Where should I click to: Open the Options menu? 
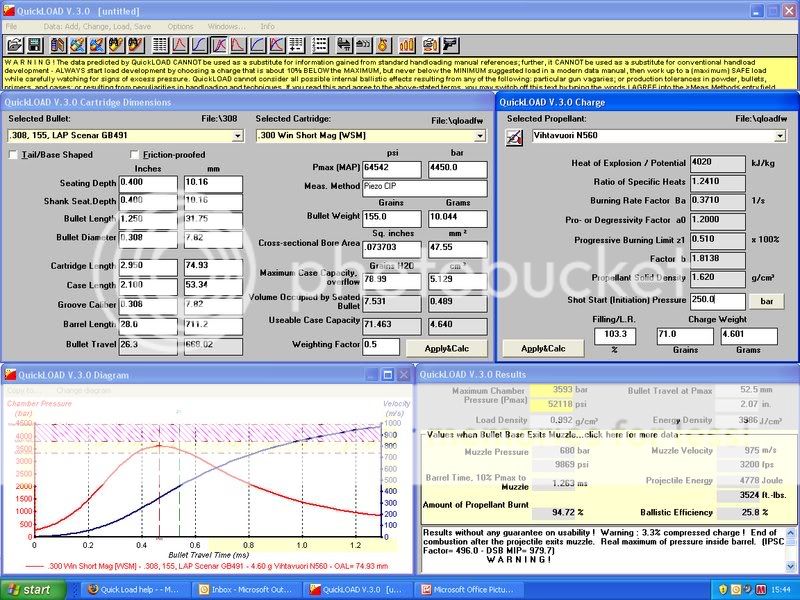(x=180, y=26)
